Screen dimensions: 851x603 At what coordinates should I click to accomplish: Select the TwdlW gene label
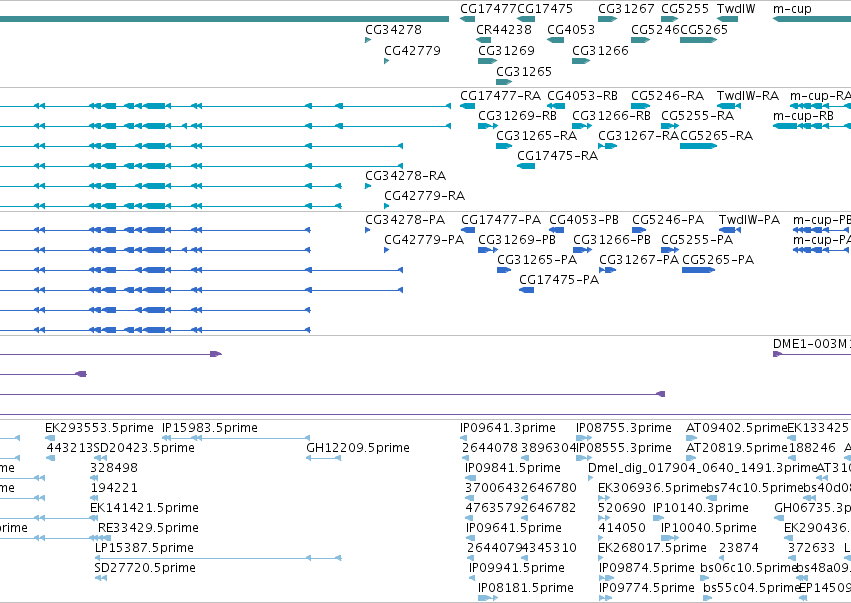(736, 9)
